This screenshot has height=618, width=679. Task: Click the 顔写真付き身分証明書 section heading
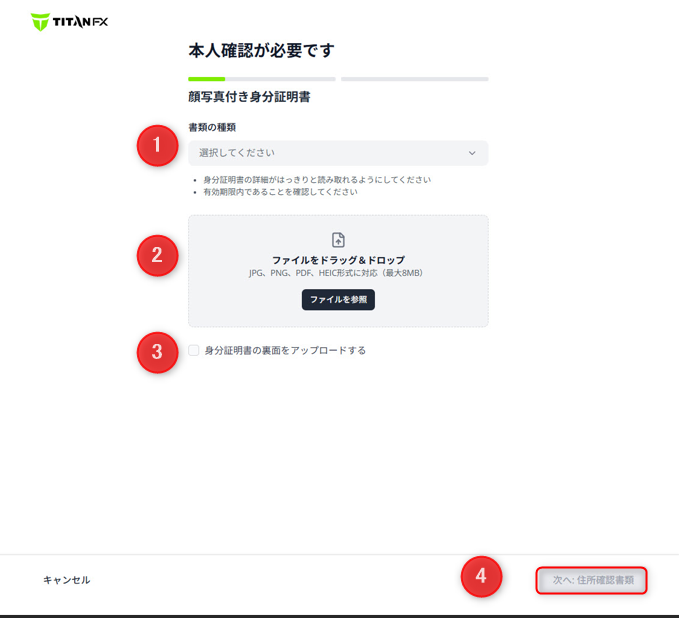249,98
